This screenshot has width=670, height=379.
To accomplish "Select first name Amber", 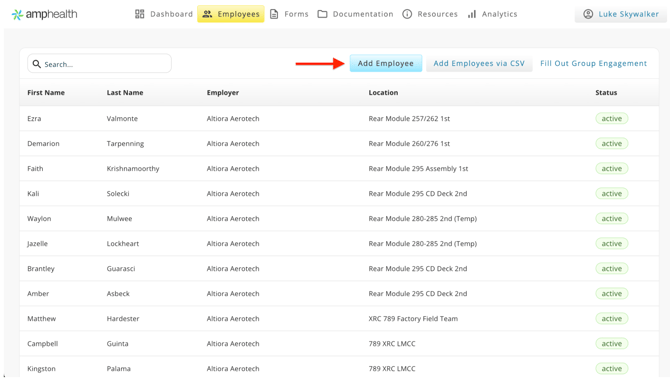I will point(38,294).
